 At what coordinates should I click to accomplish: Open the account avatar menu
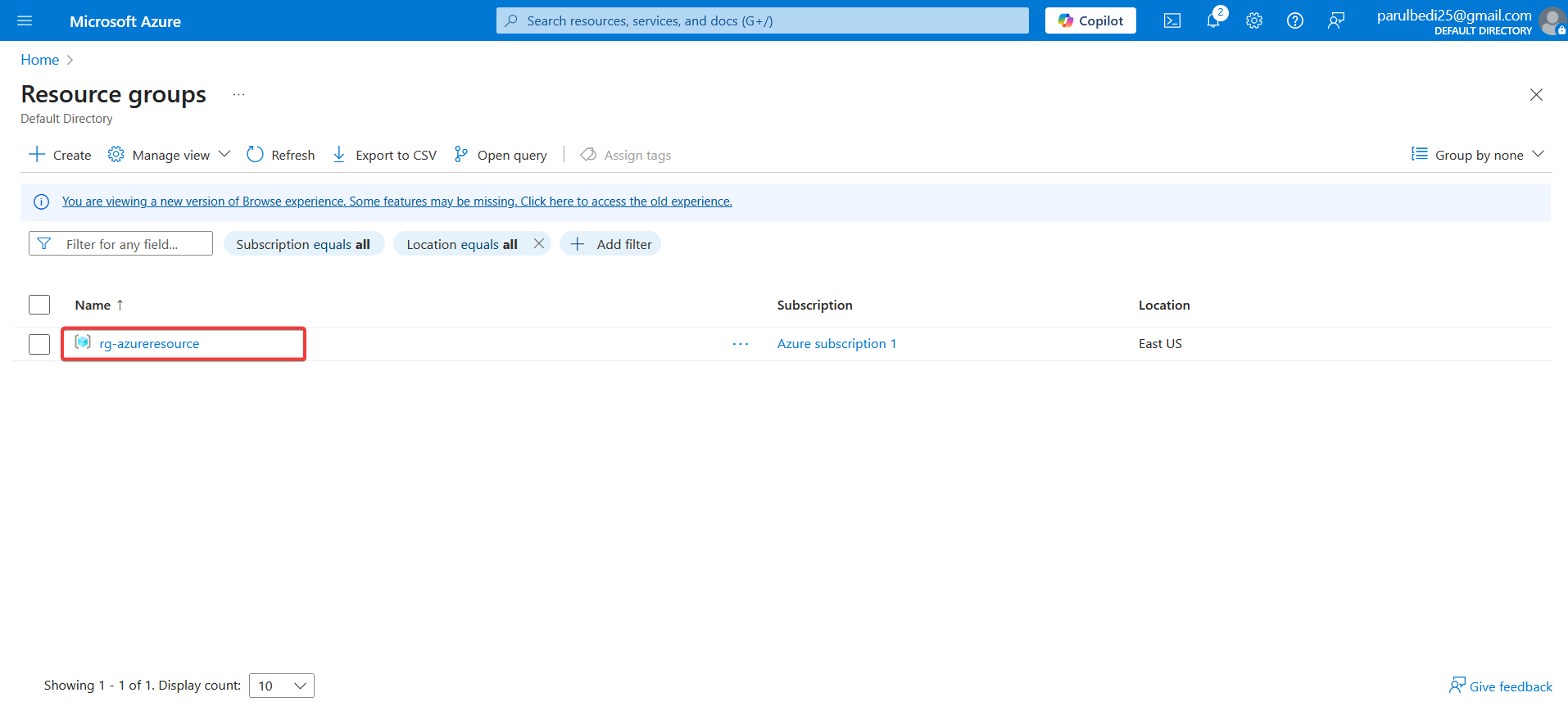1552,20
